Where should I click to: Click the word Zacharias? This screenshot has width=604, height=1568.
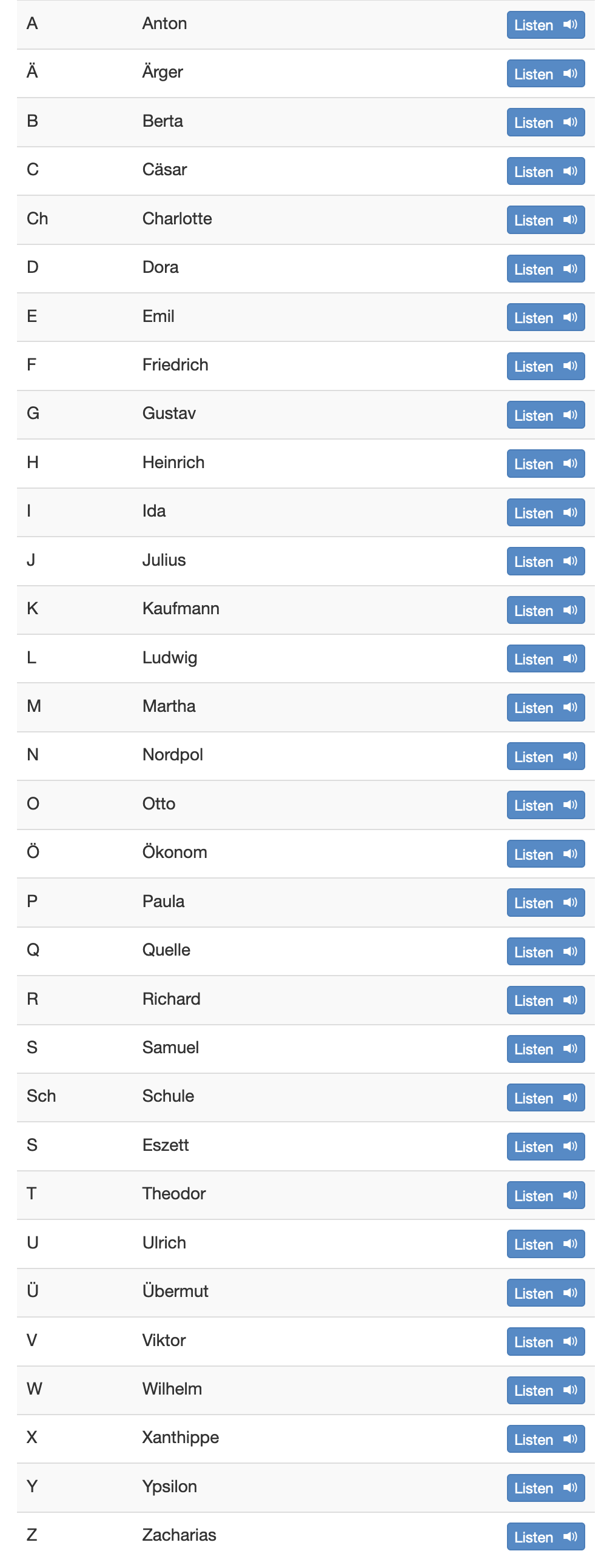click(x=179, y=1535)
